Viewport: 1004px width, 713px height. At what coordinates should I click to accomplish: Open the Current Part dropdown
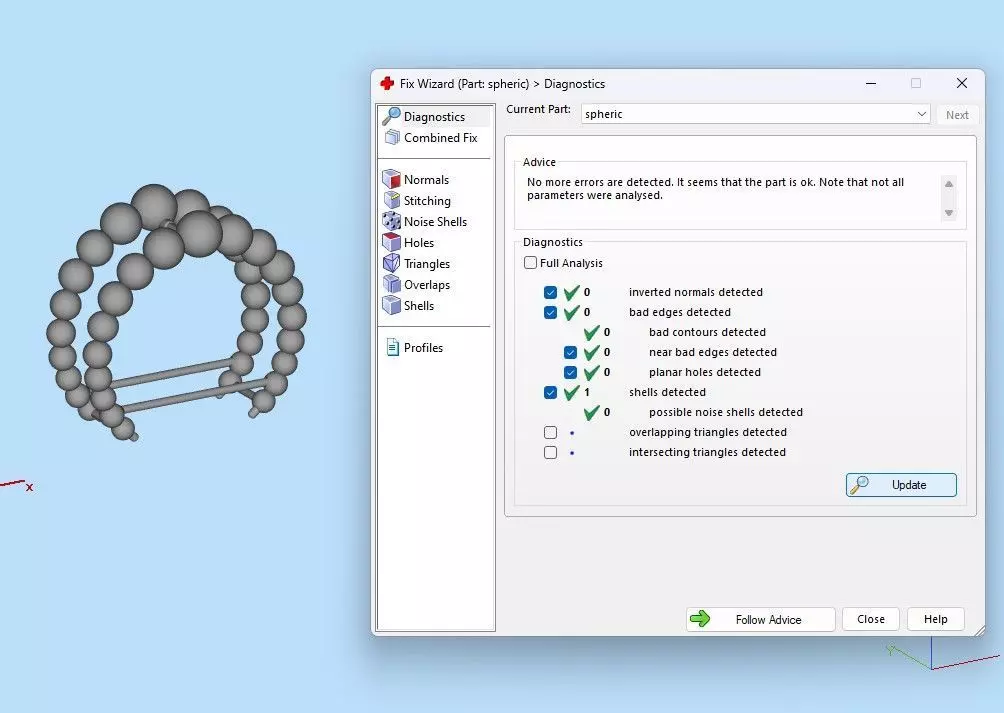coord(755,114)
